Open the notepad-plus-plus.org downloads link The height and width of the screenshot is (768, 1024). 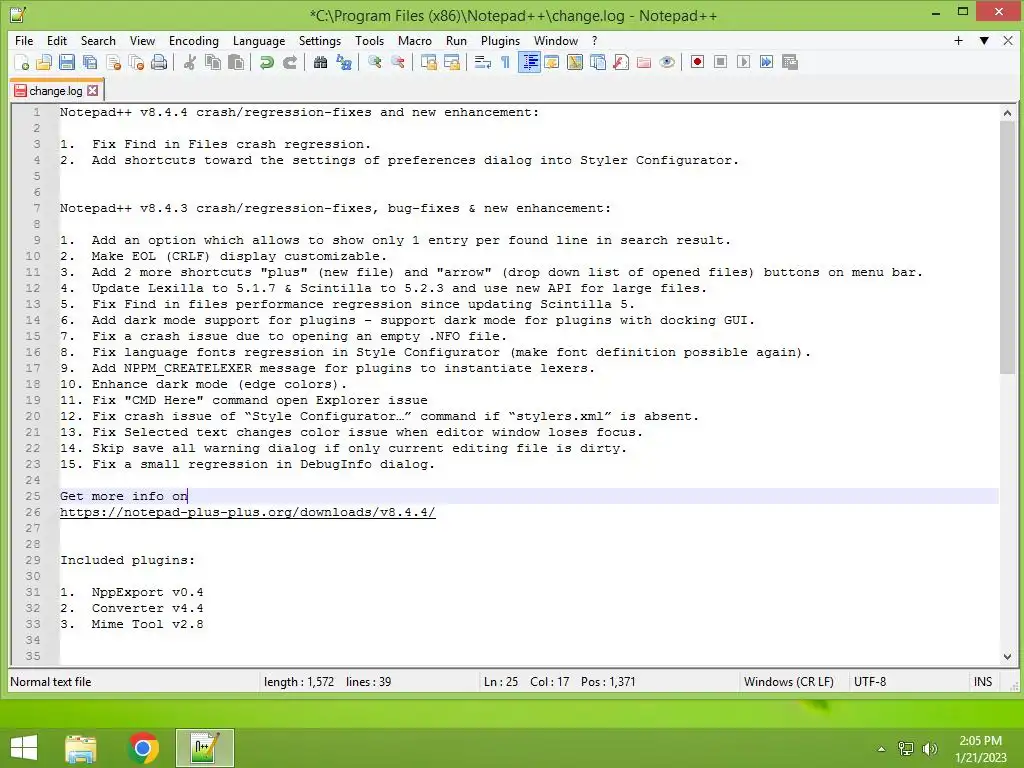click(x=248, y=512)
